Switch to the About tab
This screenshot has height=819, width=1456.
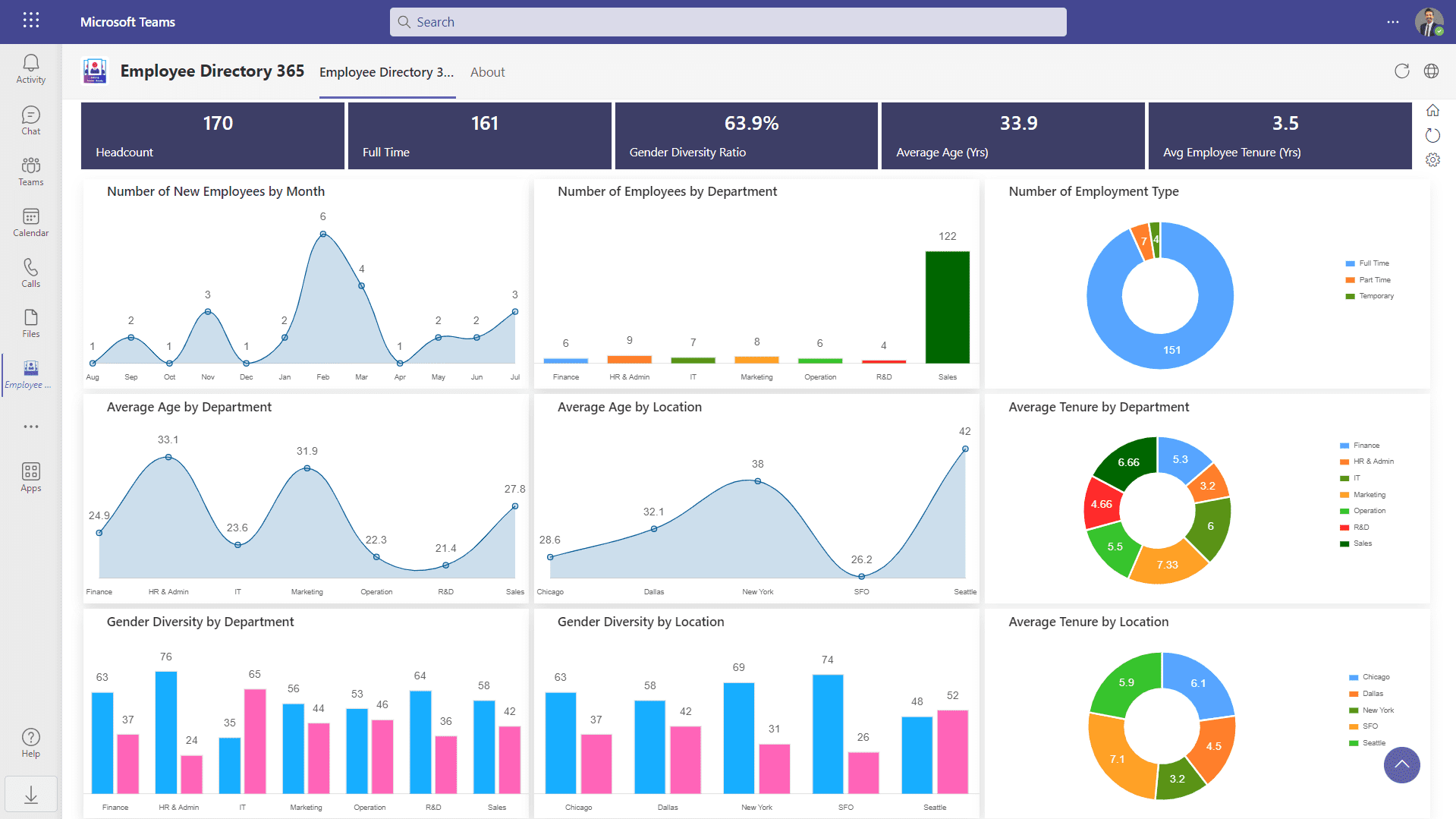click(487, 72)
